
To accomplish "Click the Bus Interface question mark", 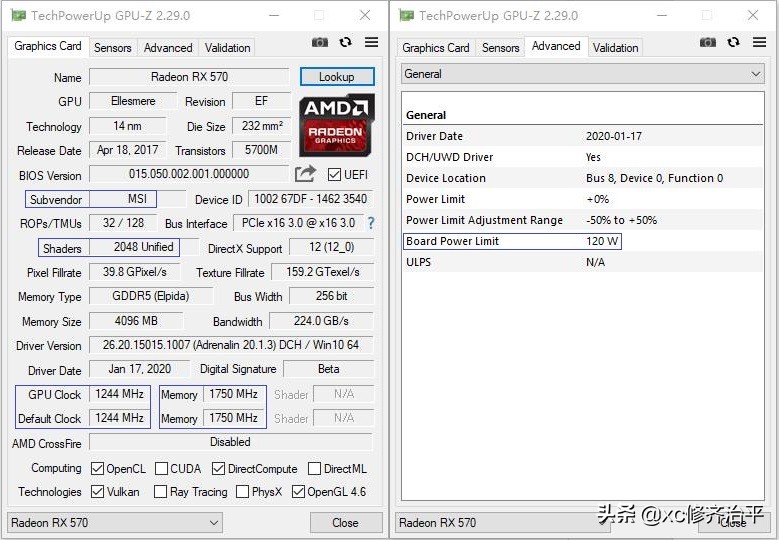I will click(x=371, y=223).
